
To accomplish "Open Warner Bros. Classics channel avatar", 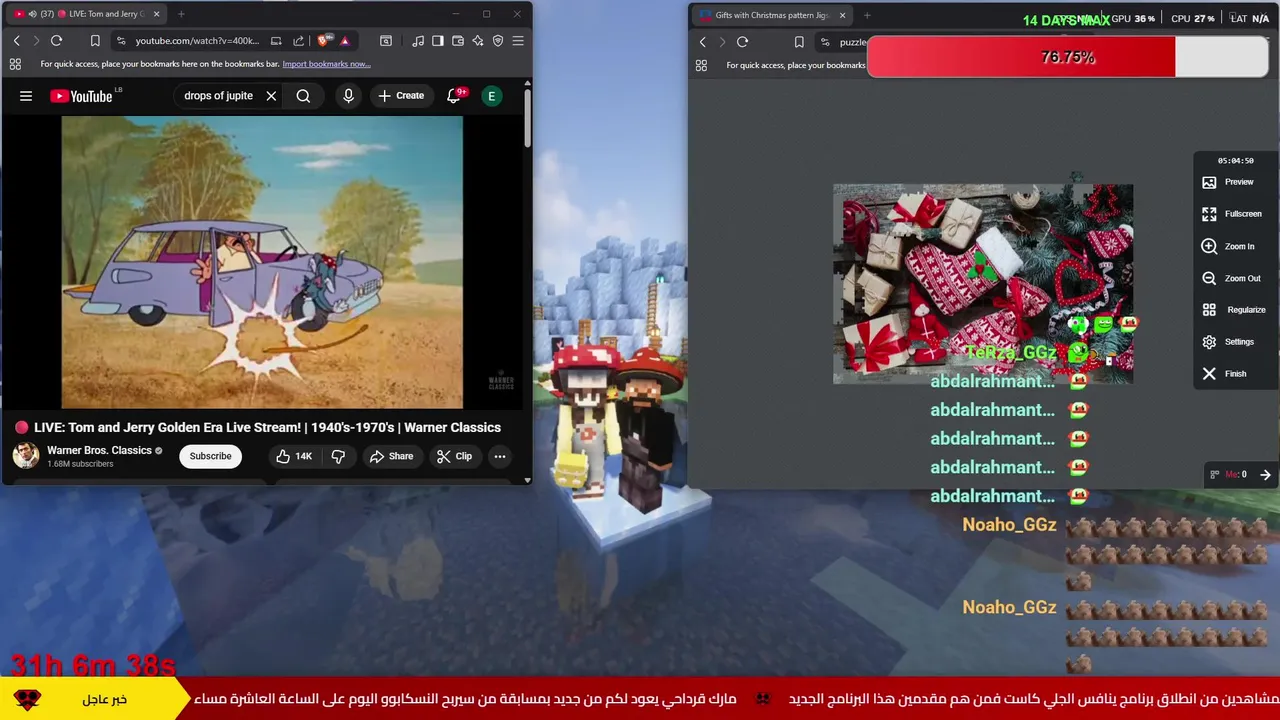I will (x=26, y=456).
